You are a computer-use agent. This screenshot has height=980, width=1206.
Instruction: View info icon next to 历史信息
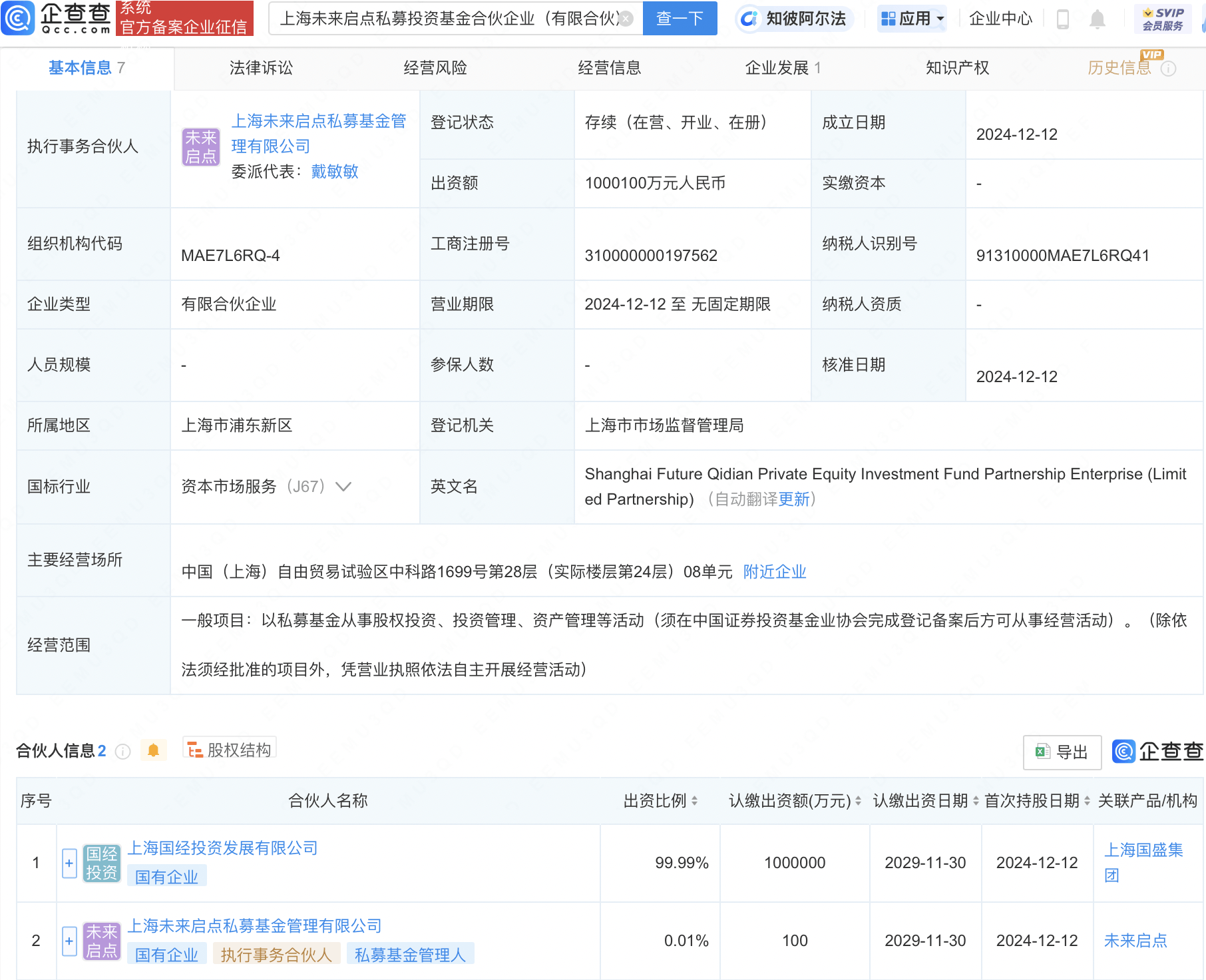[x=1169, y=69]
